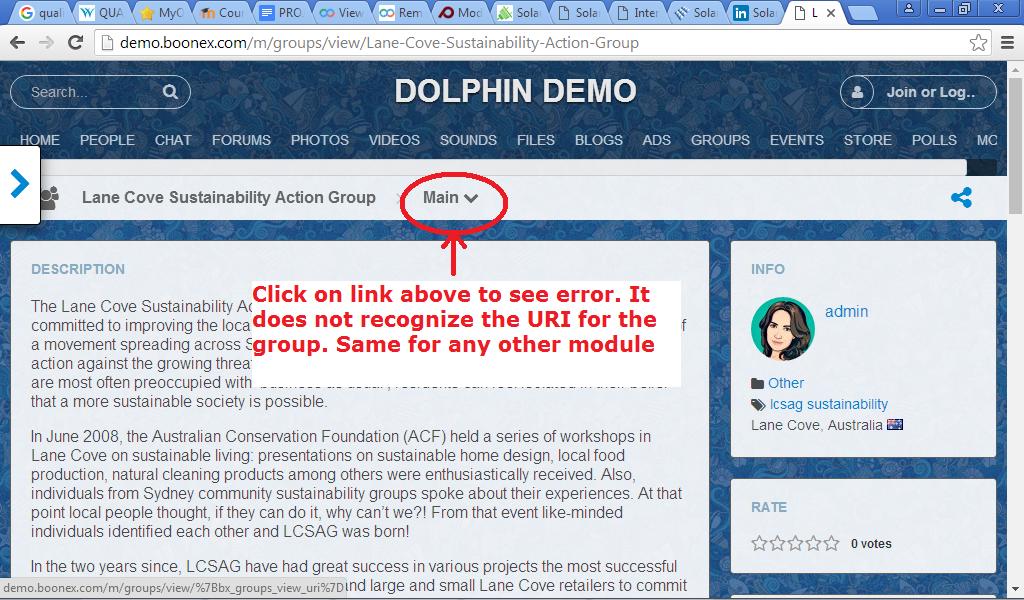This screenshot has height=600, width=1024.
Task: Click the sustainability tag link
Action: pos(848,404)
